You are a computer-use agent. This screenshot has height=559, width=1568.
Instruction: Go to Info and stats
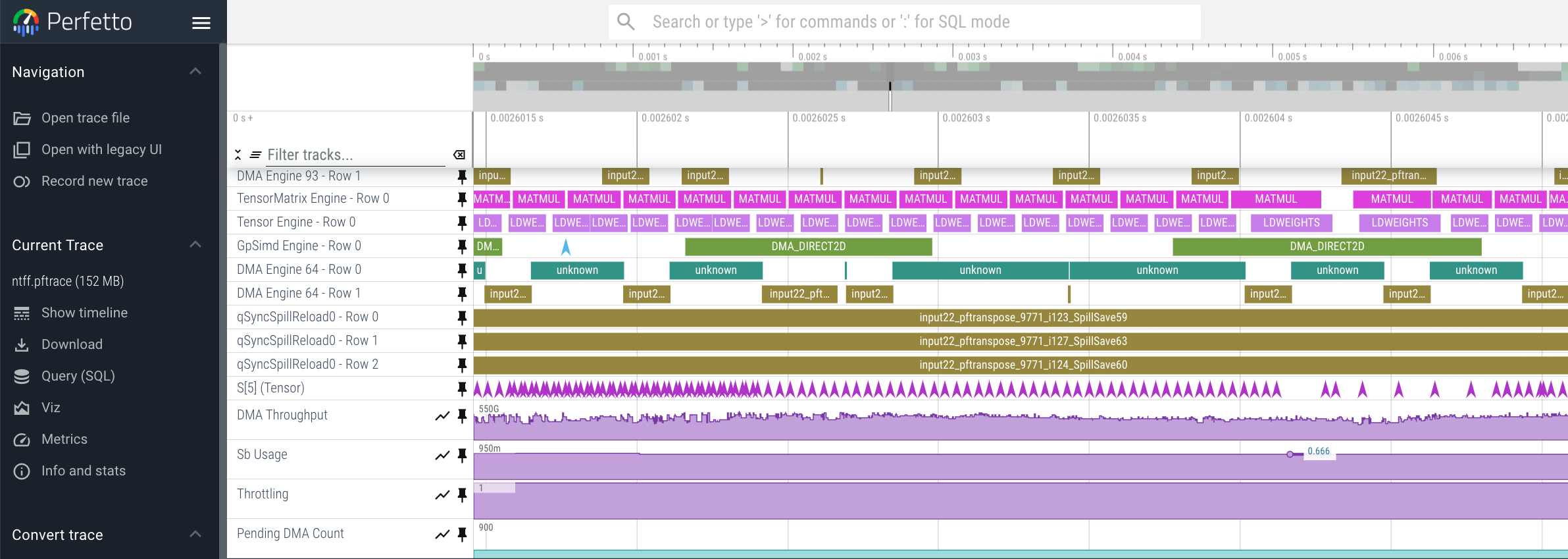[83, 471]
